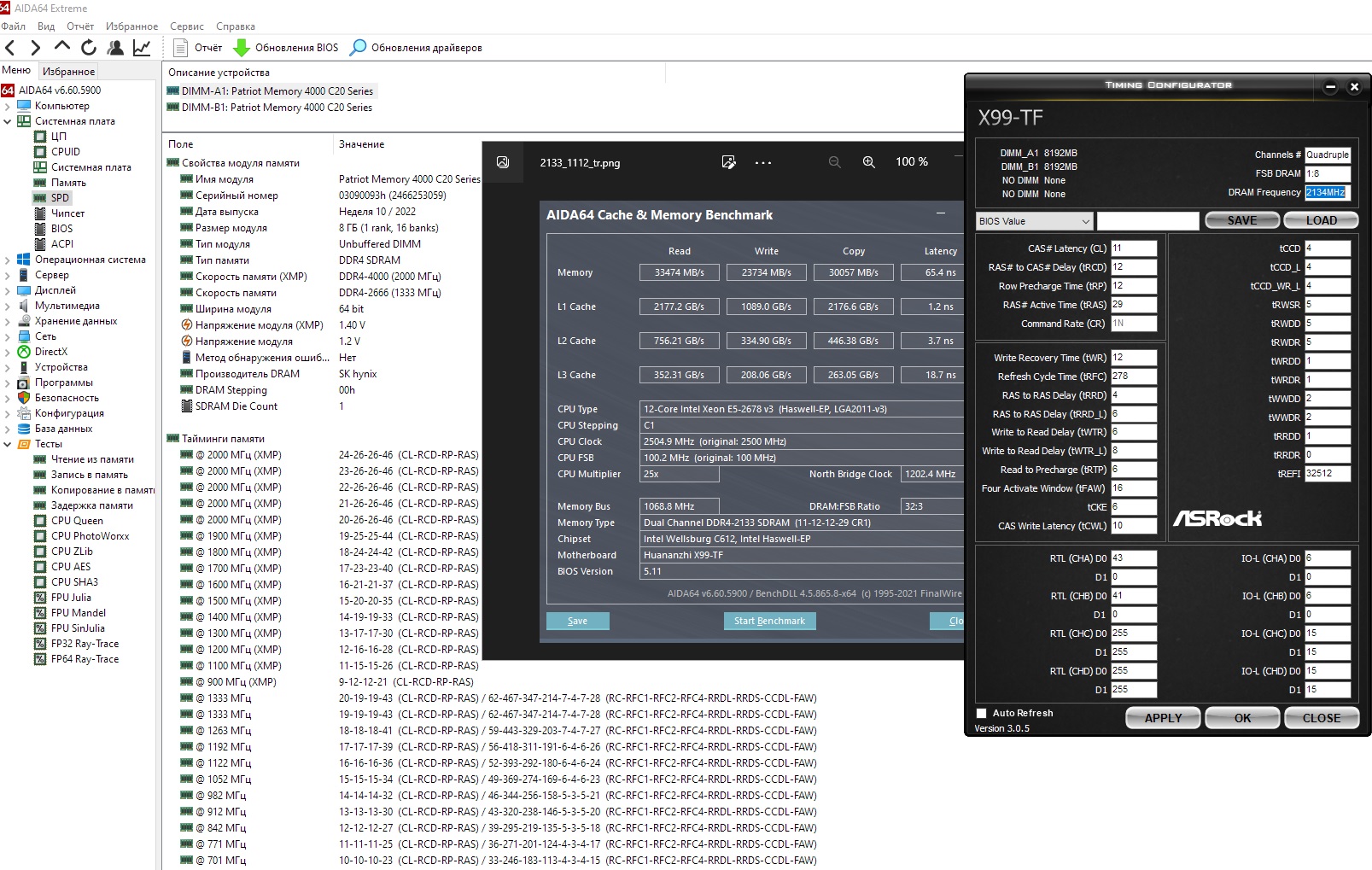The height and width of the screenshot is (870, 1372).
Task: Click Save button in benchmark window
Action: pos(577,621)
